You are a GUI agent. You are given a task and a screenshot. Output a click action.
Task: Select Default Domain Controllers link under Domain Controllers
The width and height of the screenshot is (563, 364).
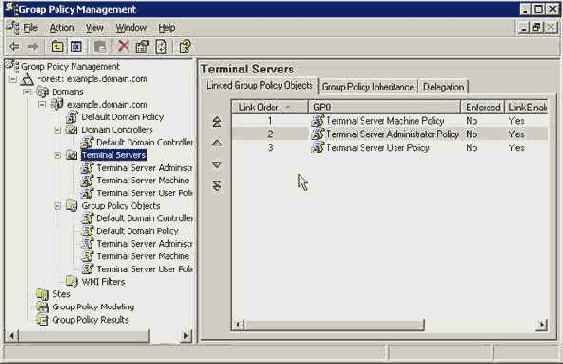point(144,143)
